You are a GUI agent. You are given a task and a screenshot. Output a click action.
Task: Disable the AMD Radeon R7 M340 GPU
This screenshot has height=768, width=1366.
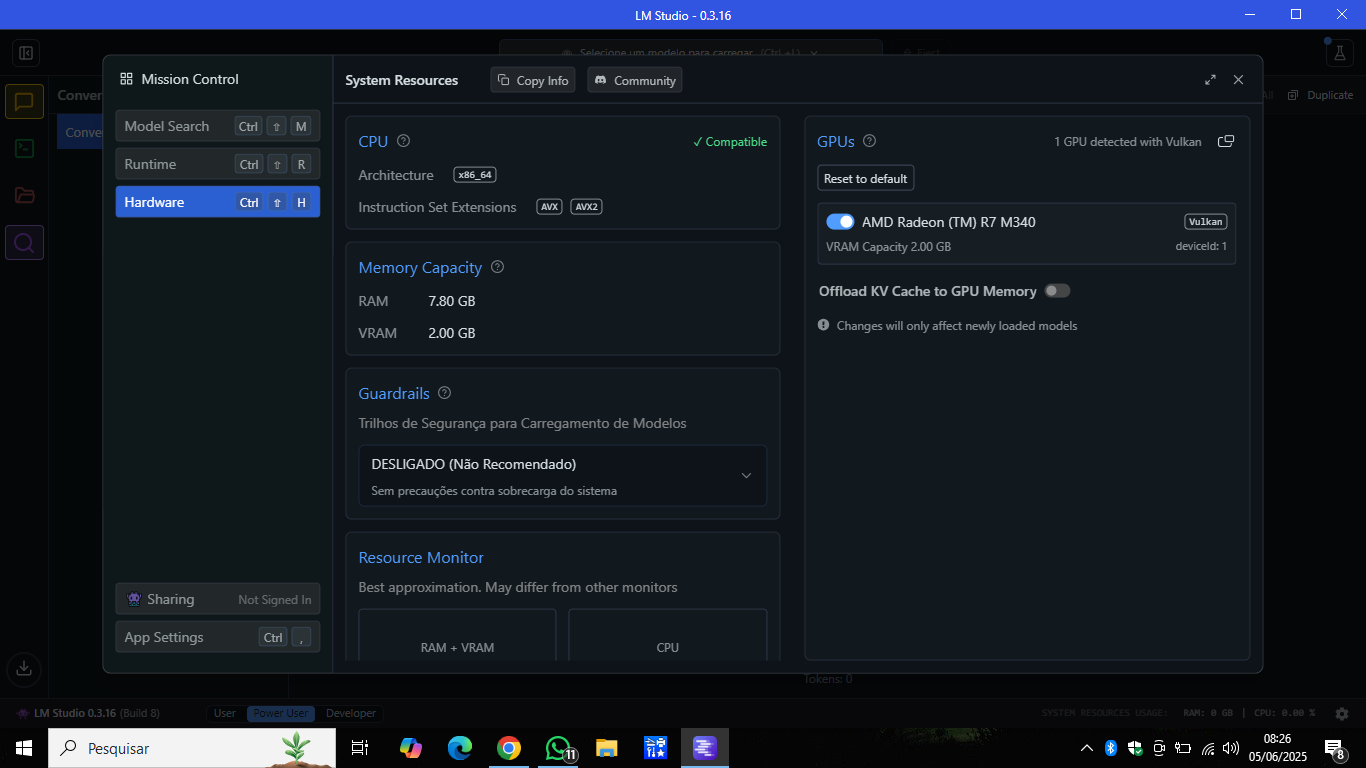(840, 222)
